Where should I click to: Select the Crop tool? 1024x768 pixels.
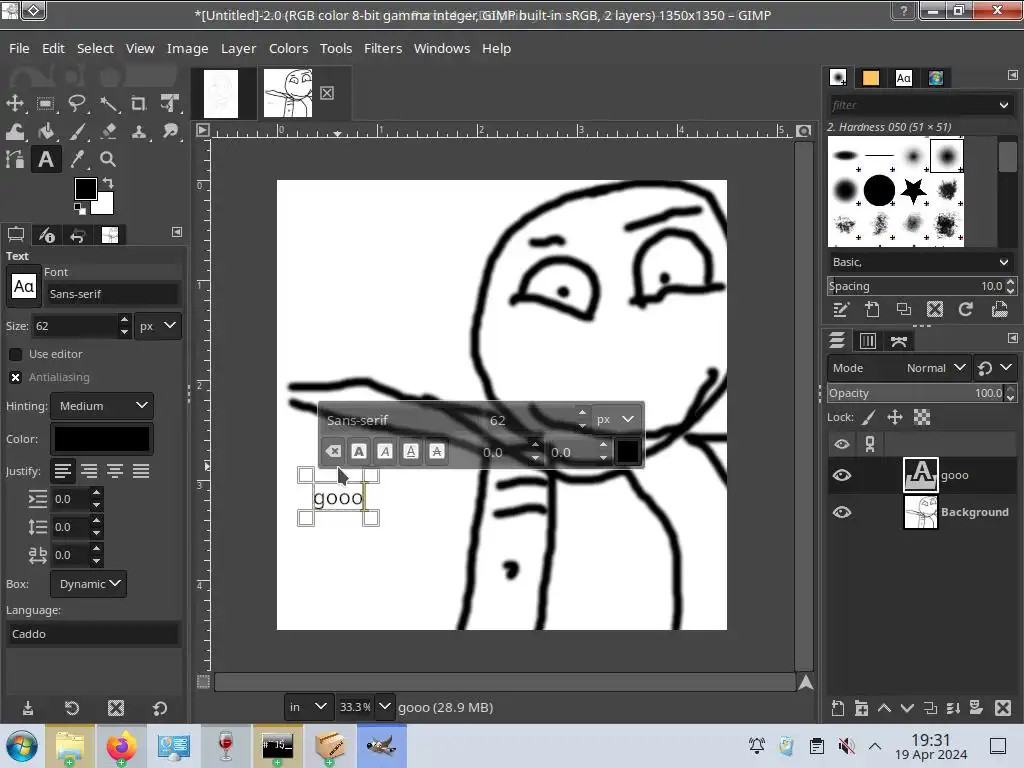(x=138, y=103)
